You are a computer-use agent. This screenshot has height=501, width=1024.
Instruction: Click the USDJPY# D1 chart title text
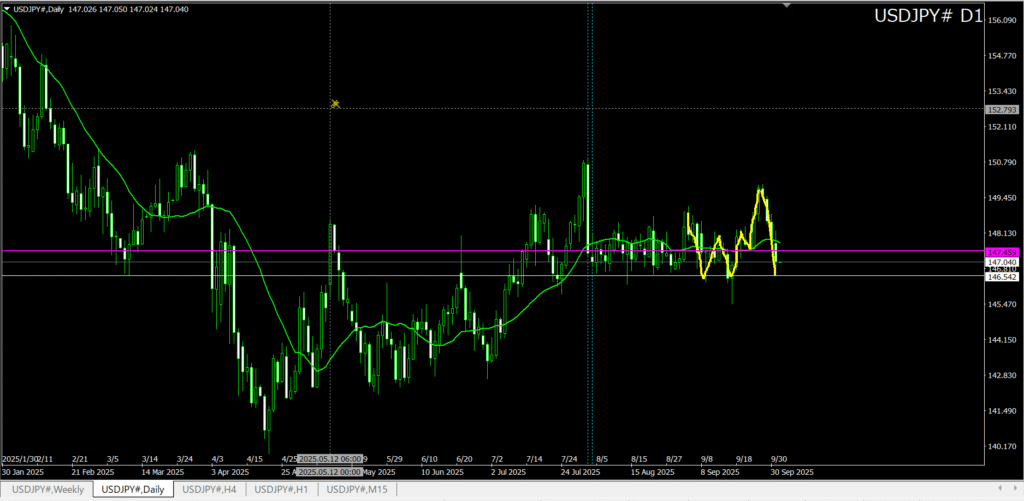(x=927, y=16)
